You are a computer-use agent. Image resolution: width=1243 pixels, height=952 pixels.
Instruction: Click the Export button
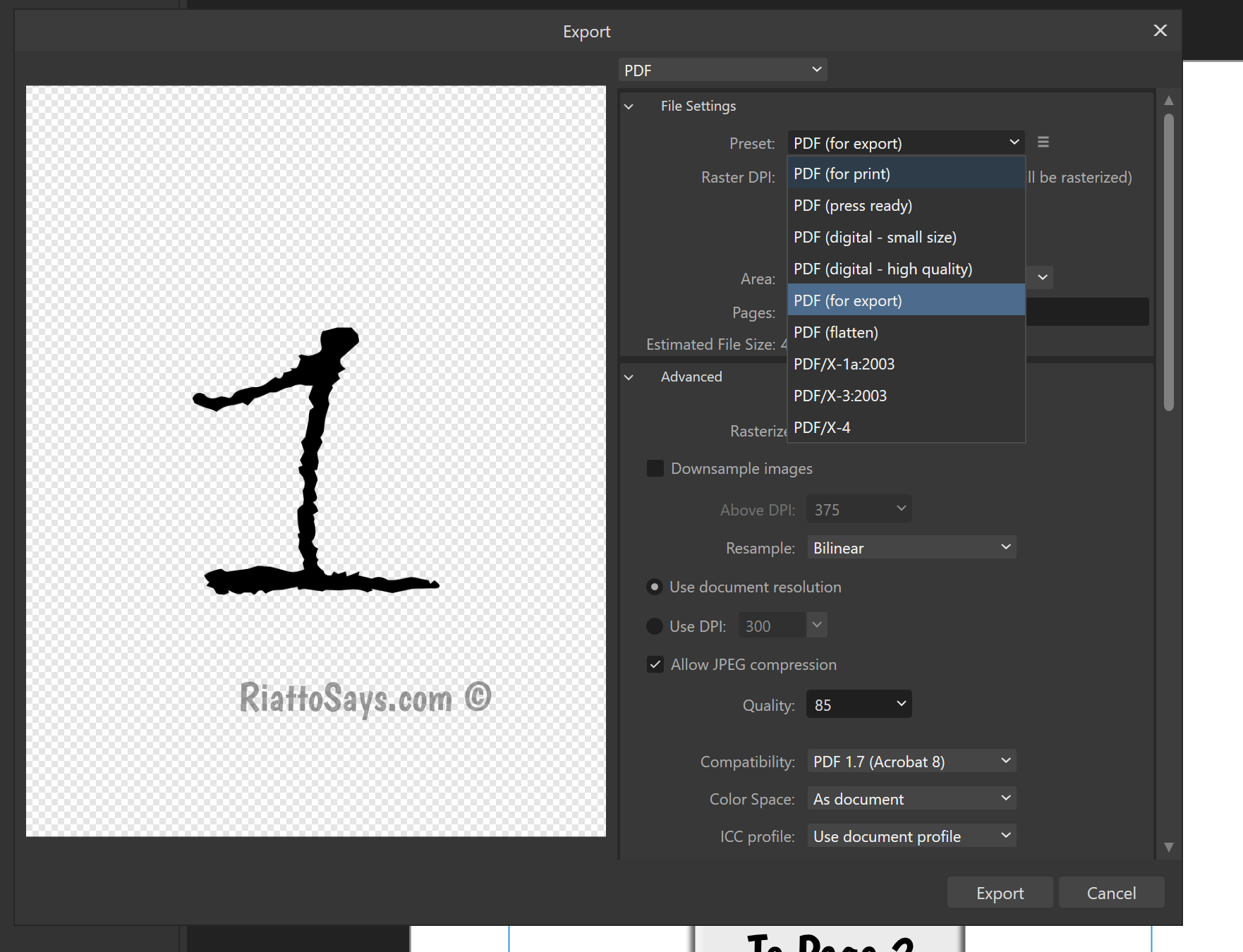(1000, 893)
